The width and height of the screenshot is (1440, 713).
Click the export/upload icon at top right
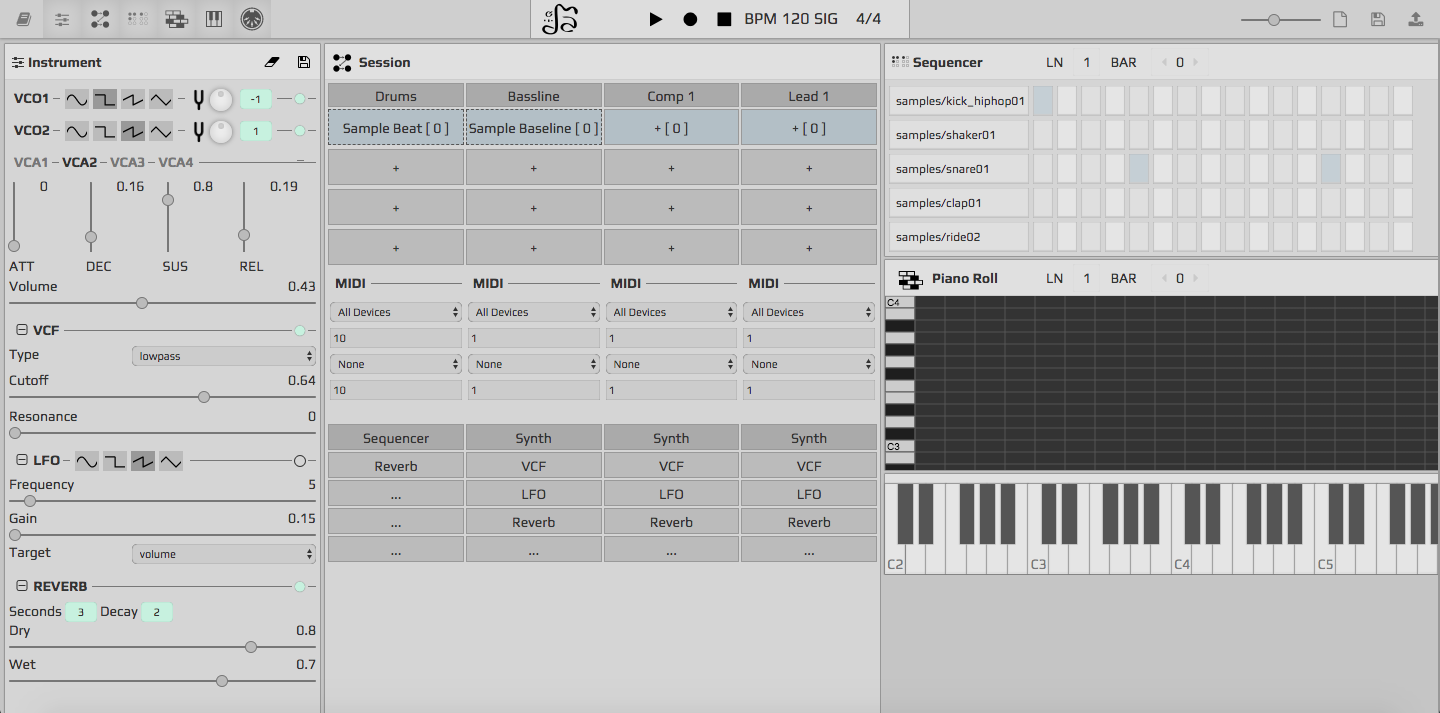(x=1415, y=19)
